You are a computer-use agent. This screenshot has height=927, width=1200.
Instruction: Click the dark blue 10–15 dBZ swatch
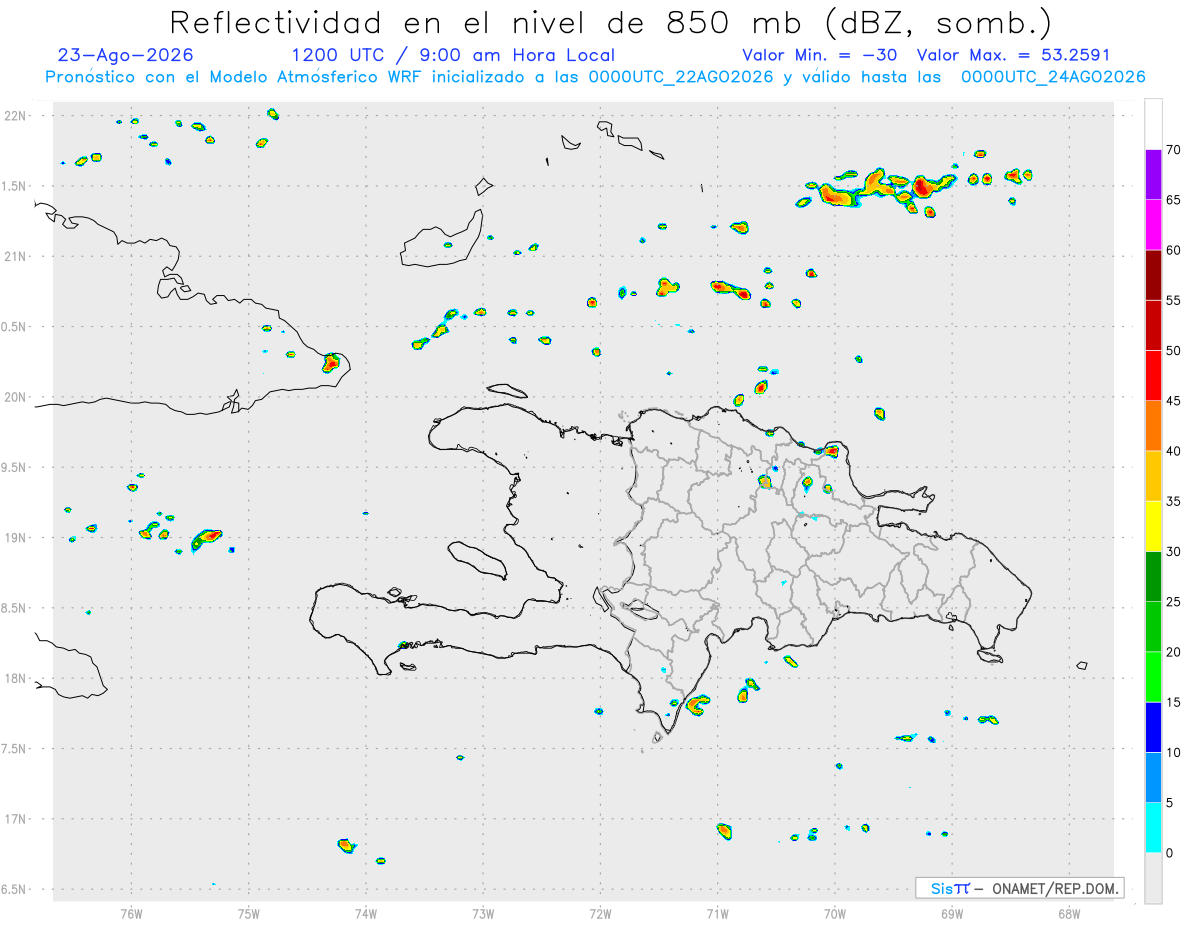point(1153,727)
